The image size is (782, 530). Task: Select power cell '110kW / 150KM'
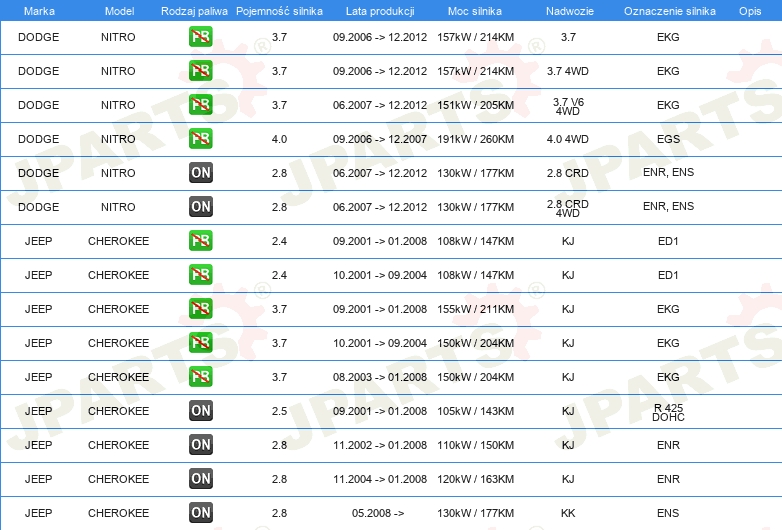click(x=475, y=445)
